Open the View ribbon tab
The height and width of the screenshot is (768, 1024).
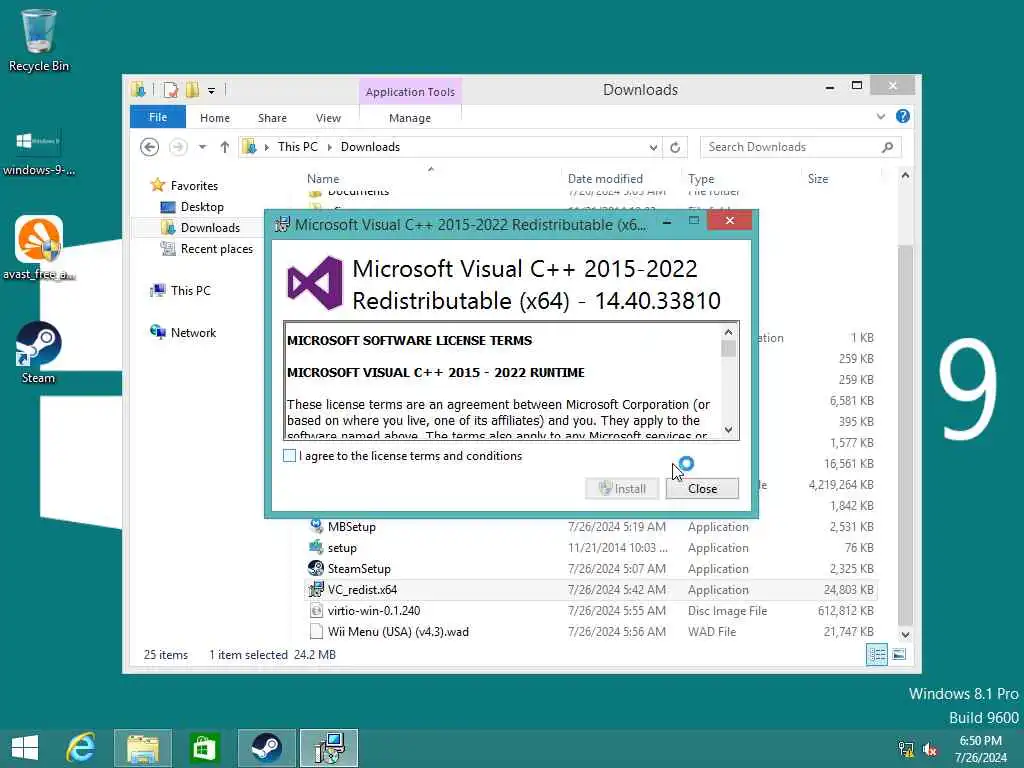coord(328,118)
